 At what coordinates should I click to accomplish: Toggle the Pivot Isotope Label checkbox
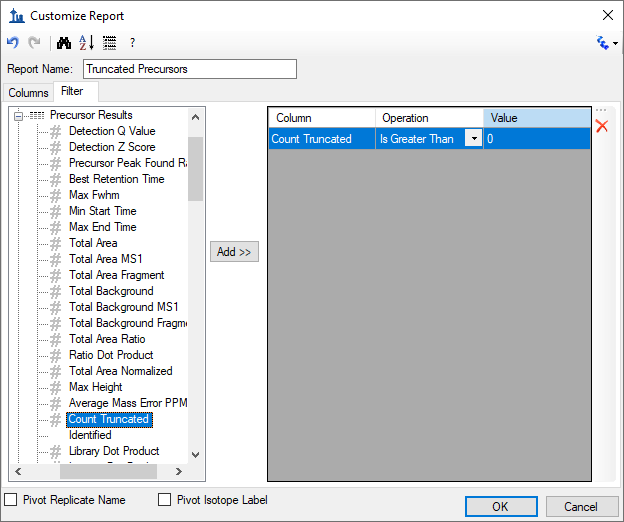click(165, 500)
